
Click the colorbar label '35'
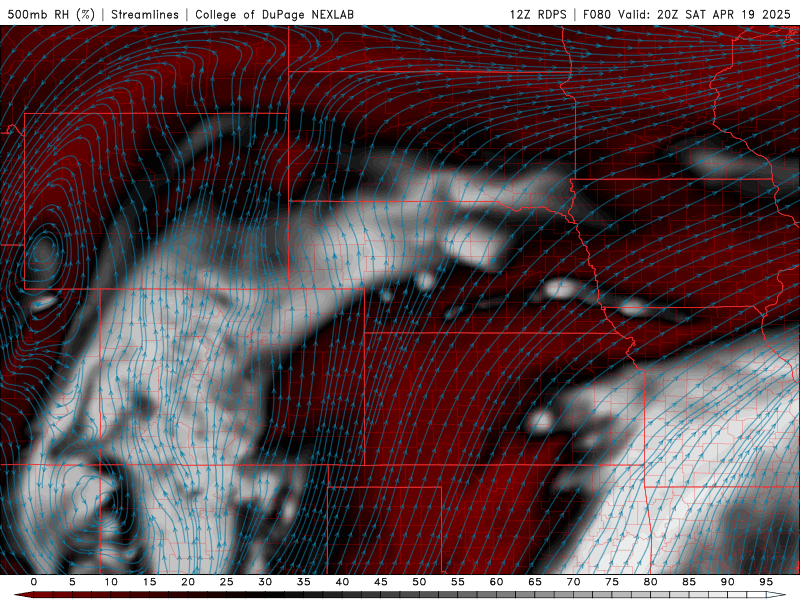coord(304,582)
